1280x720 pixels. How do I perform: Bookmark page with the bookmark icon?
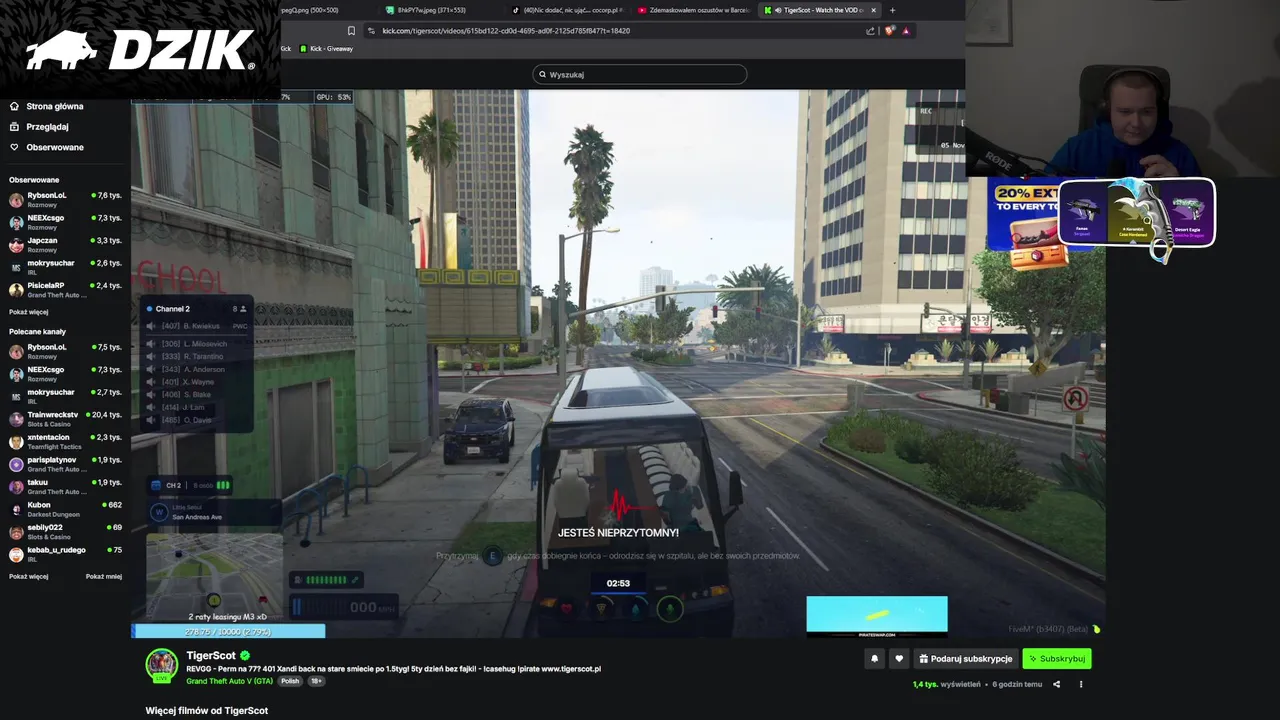pyautogui.click(x=351, y=31)
